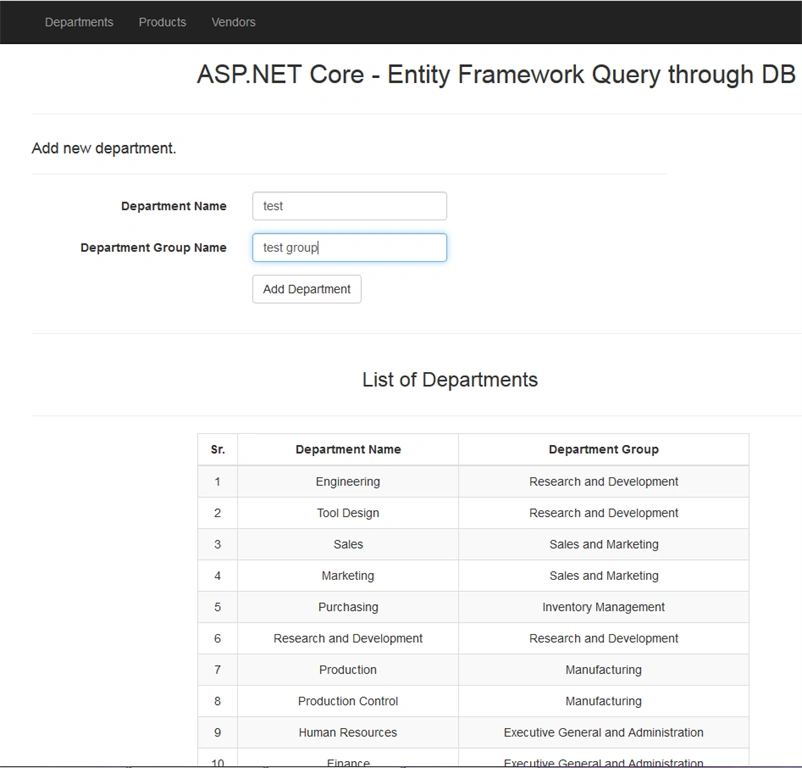Image resolution: width=802 pixels, height=768 pixels.
Task: Click the Department Group Name label
Action: pyautogui.click(x=153, y=247)
